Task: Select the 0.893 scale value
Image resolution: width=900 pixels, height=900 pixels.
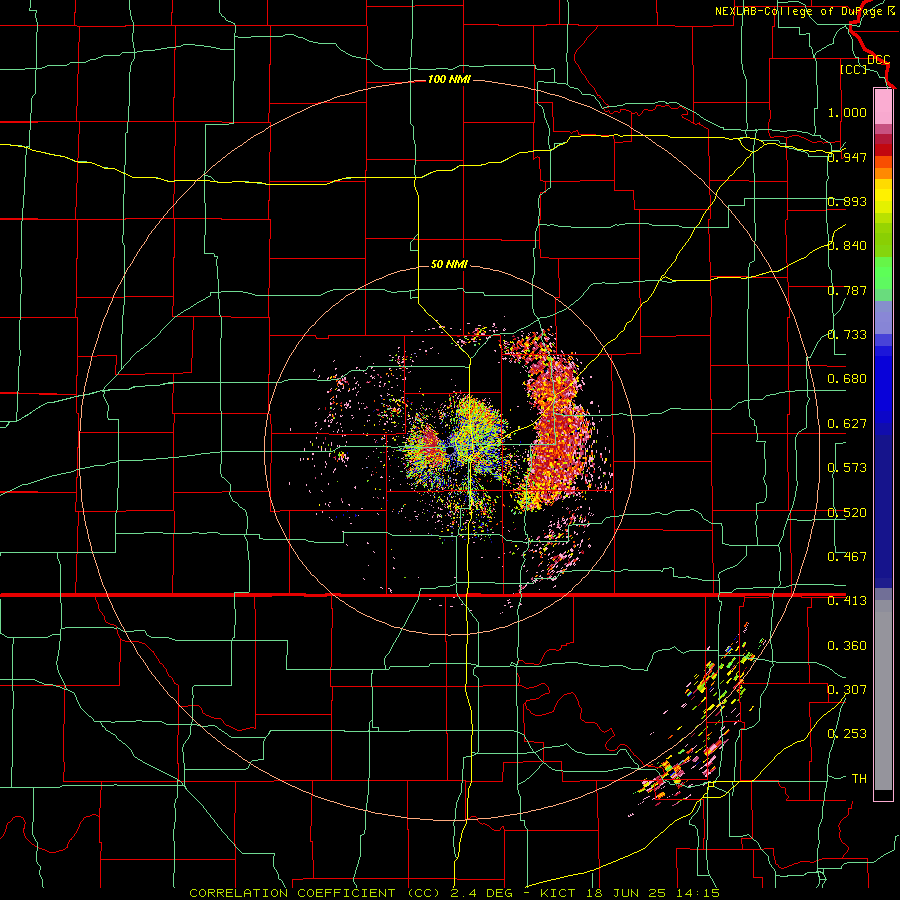Action: pyautogui.click(x=847, y=201)
